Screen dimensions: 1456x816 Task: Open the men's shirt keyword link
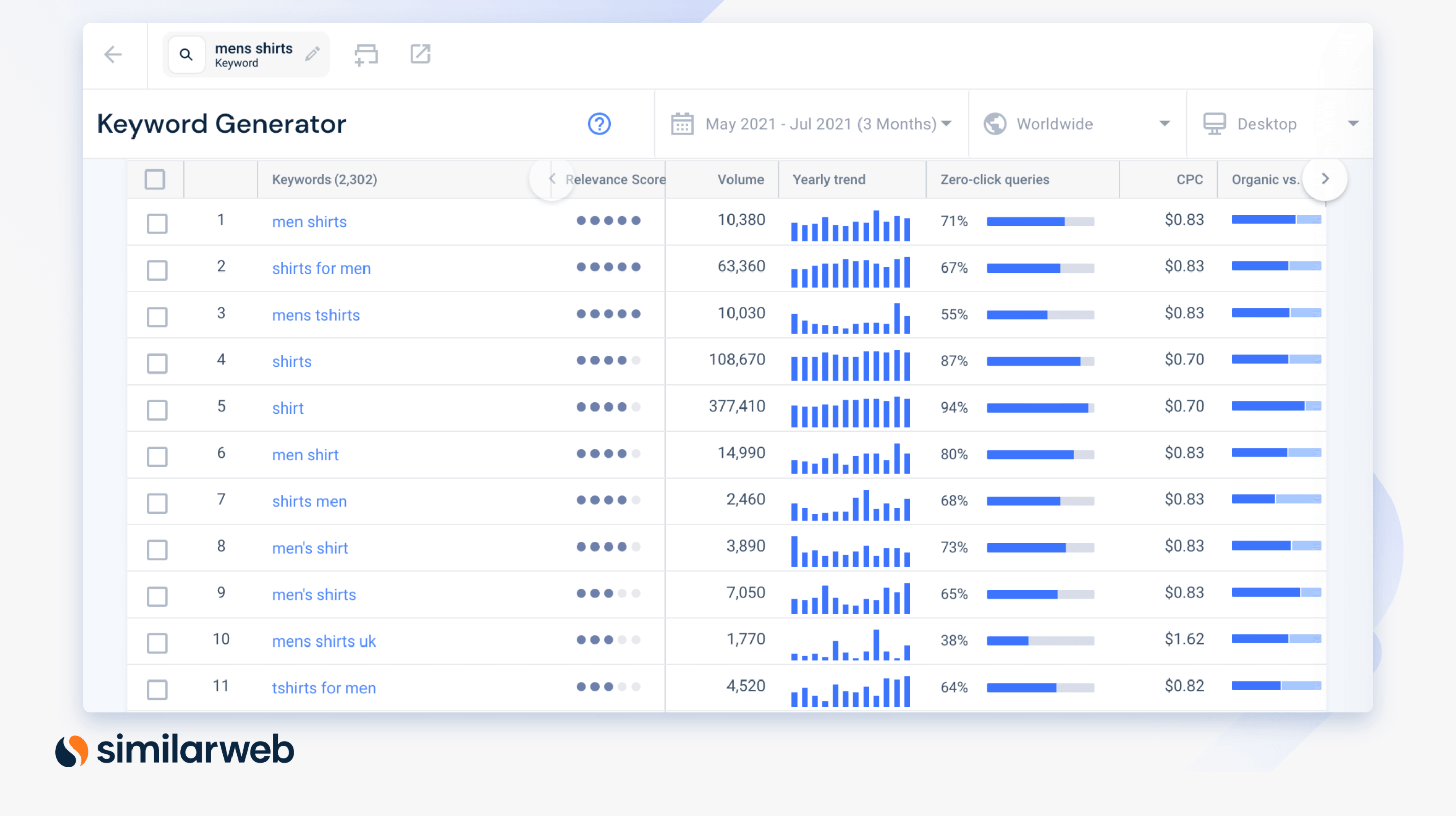[x=310, y=548]
